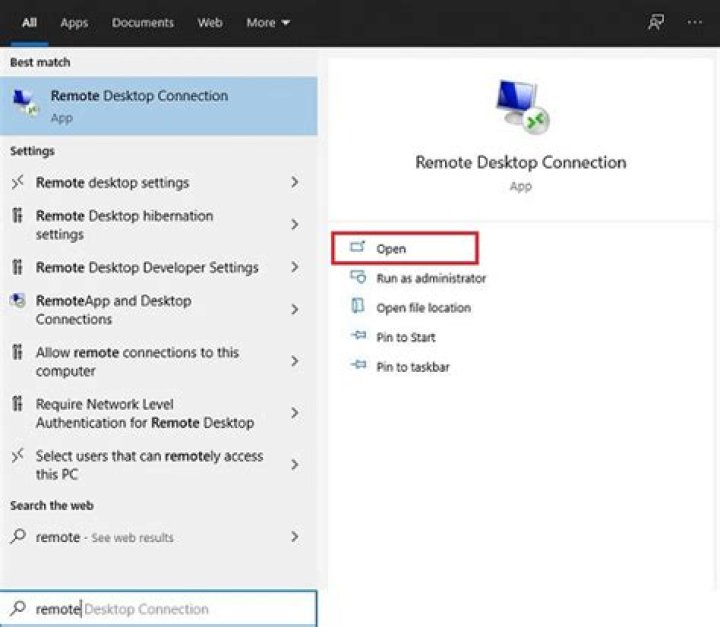Screen dimensions: 720x627
Task: Choose Run as administrator
Action: click(431, 278)
